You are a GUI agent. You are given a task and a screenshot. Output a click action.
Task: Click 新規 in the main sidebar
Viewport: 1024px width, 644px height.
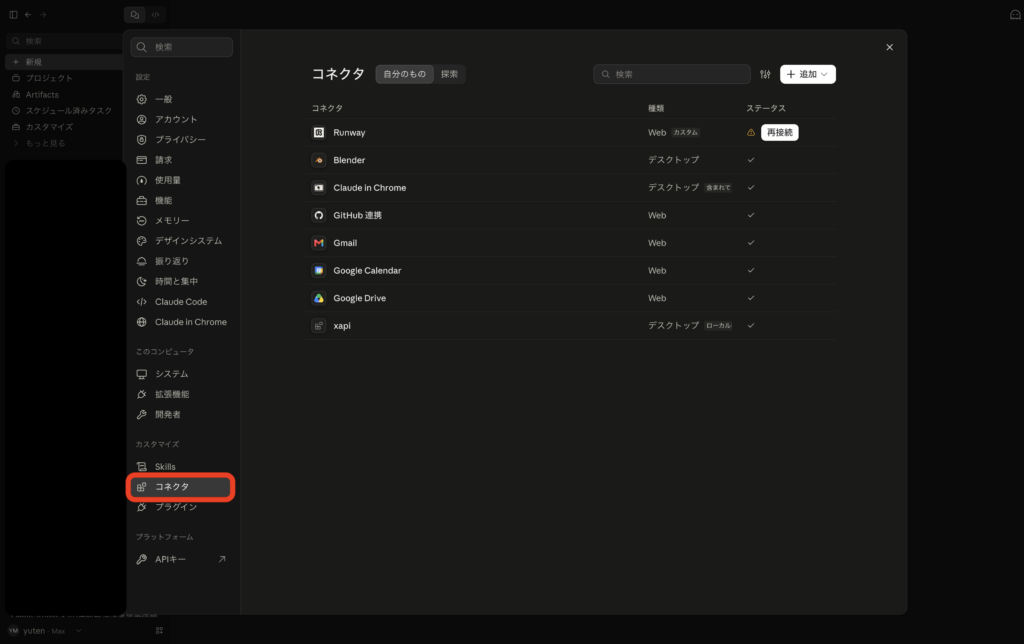click(x=64, y=62)
